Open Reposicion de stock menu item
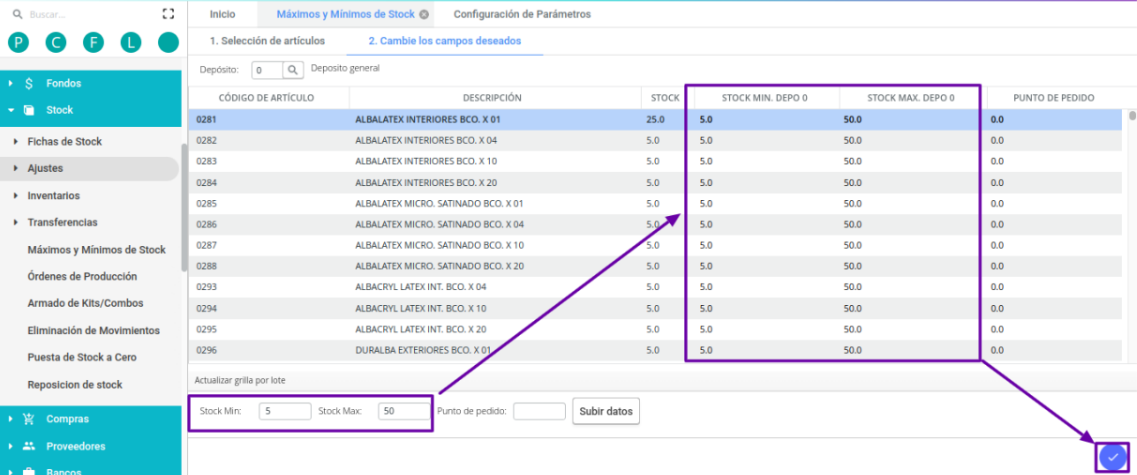Screen dimensions: 1137x475 click(75, 384)
